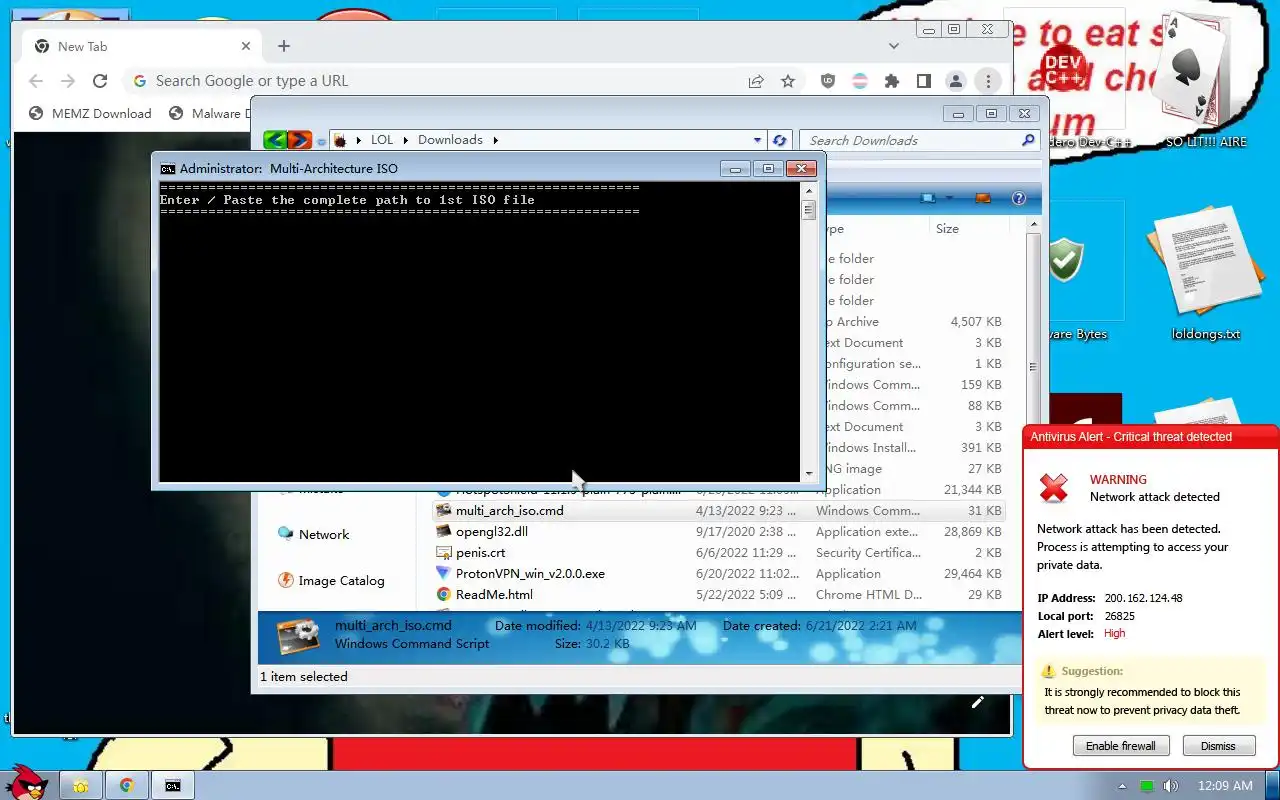Change the Explorer view icon
The height and width of the screenshot is (800, 1280).
pos(928,198)
